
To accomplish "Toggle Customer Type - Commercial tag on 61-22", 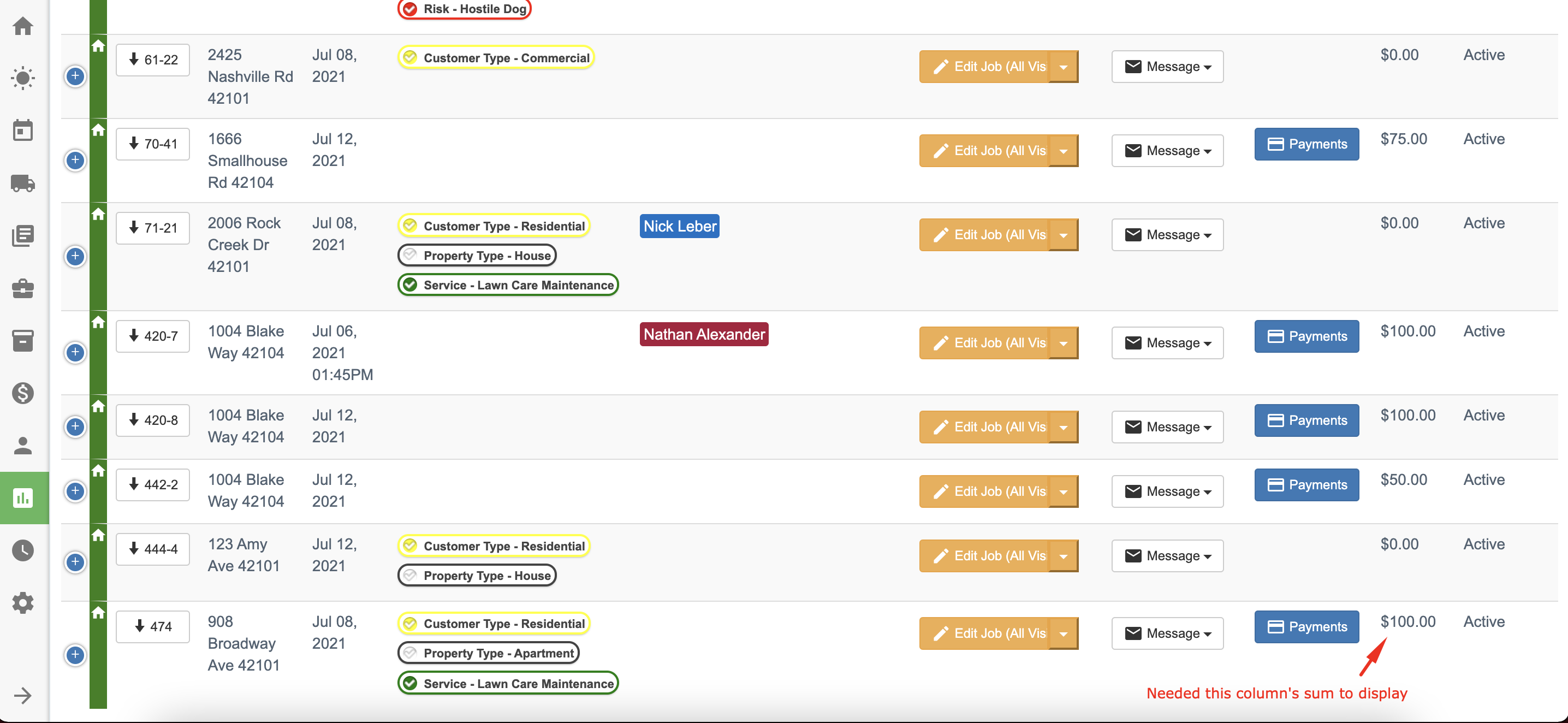I will (496, 58).
